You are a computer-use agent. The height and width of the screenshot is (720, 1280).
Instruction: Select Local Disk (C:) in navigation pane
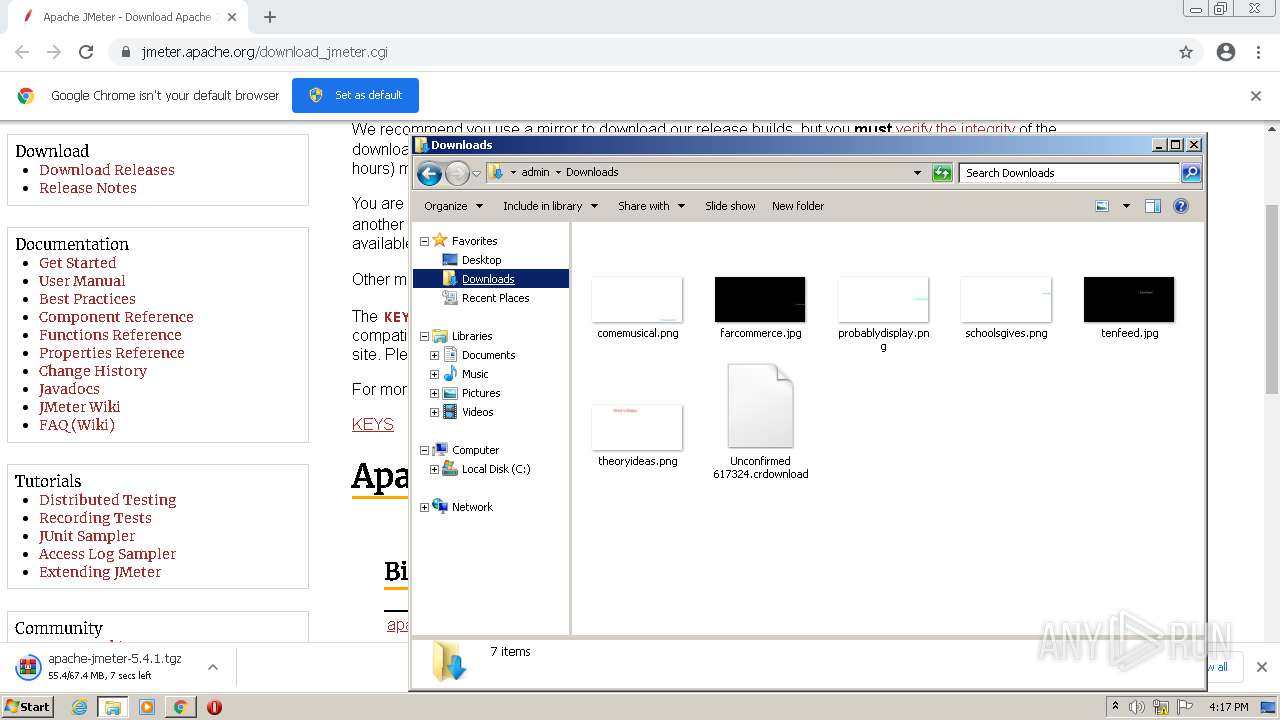(x=496, y=469)
